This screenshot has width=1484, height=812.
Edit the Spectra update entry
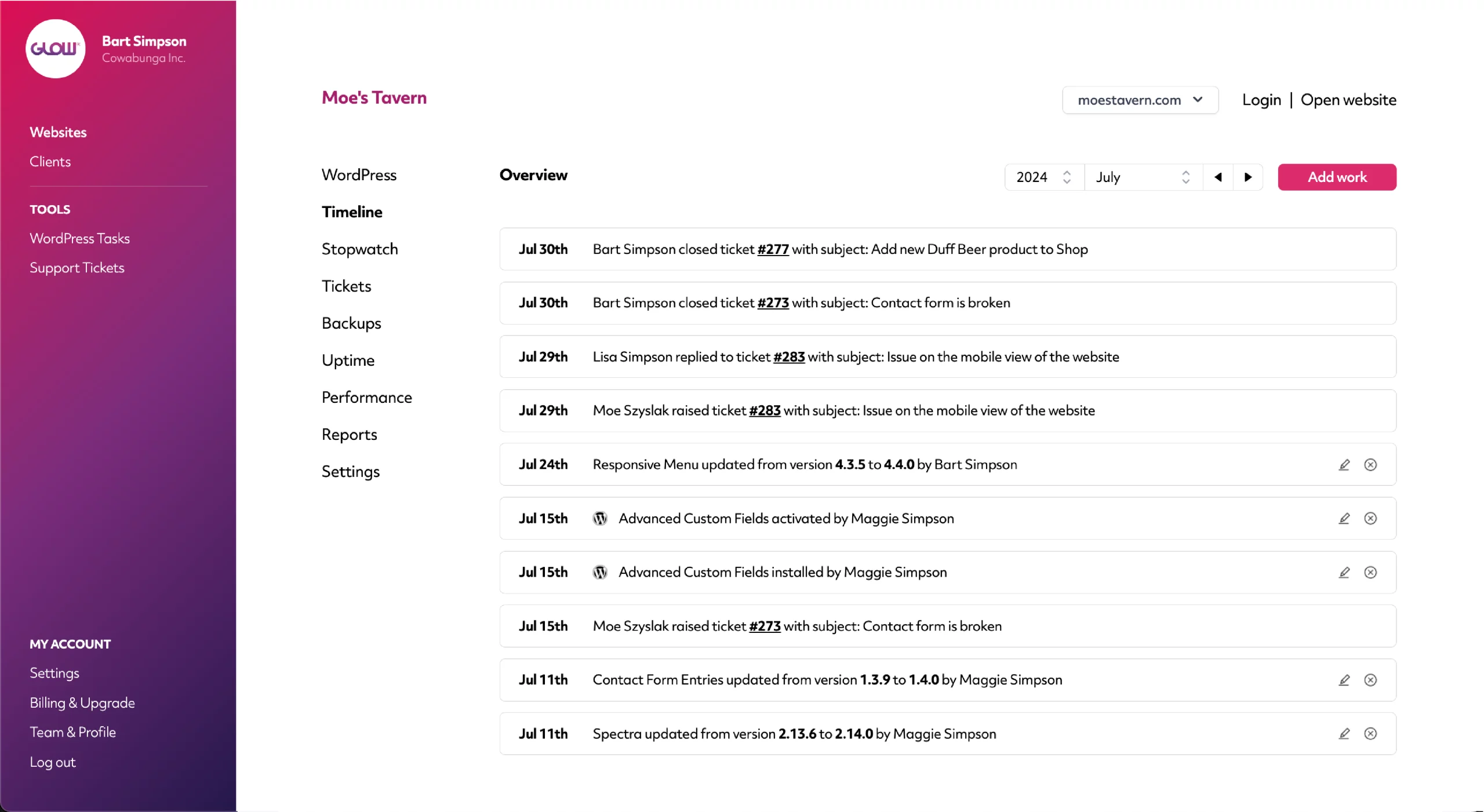(x=1344, y=734)
